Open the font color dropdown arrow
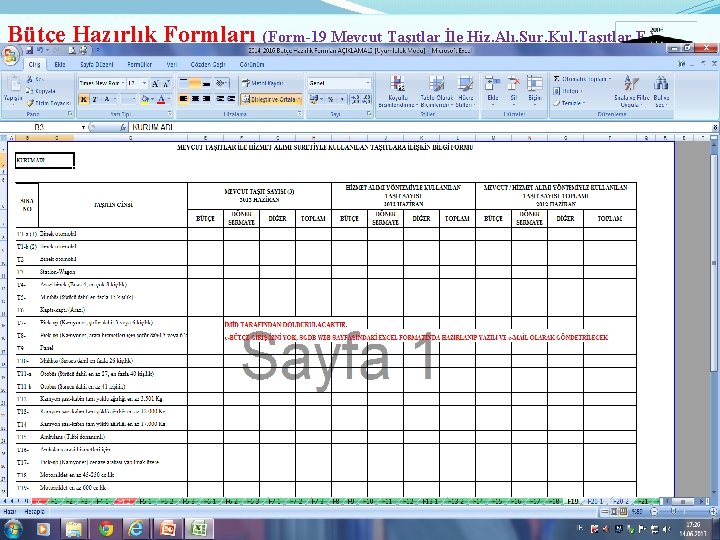 [x=168, y=99]
